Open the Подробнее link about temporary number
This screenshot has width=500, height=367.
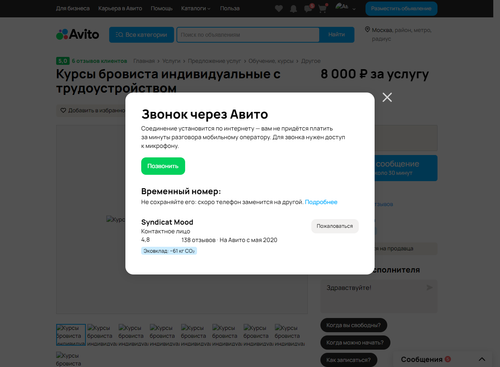(321, 202)
